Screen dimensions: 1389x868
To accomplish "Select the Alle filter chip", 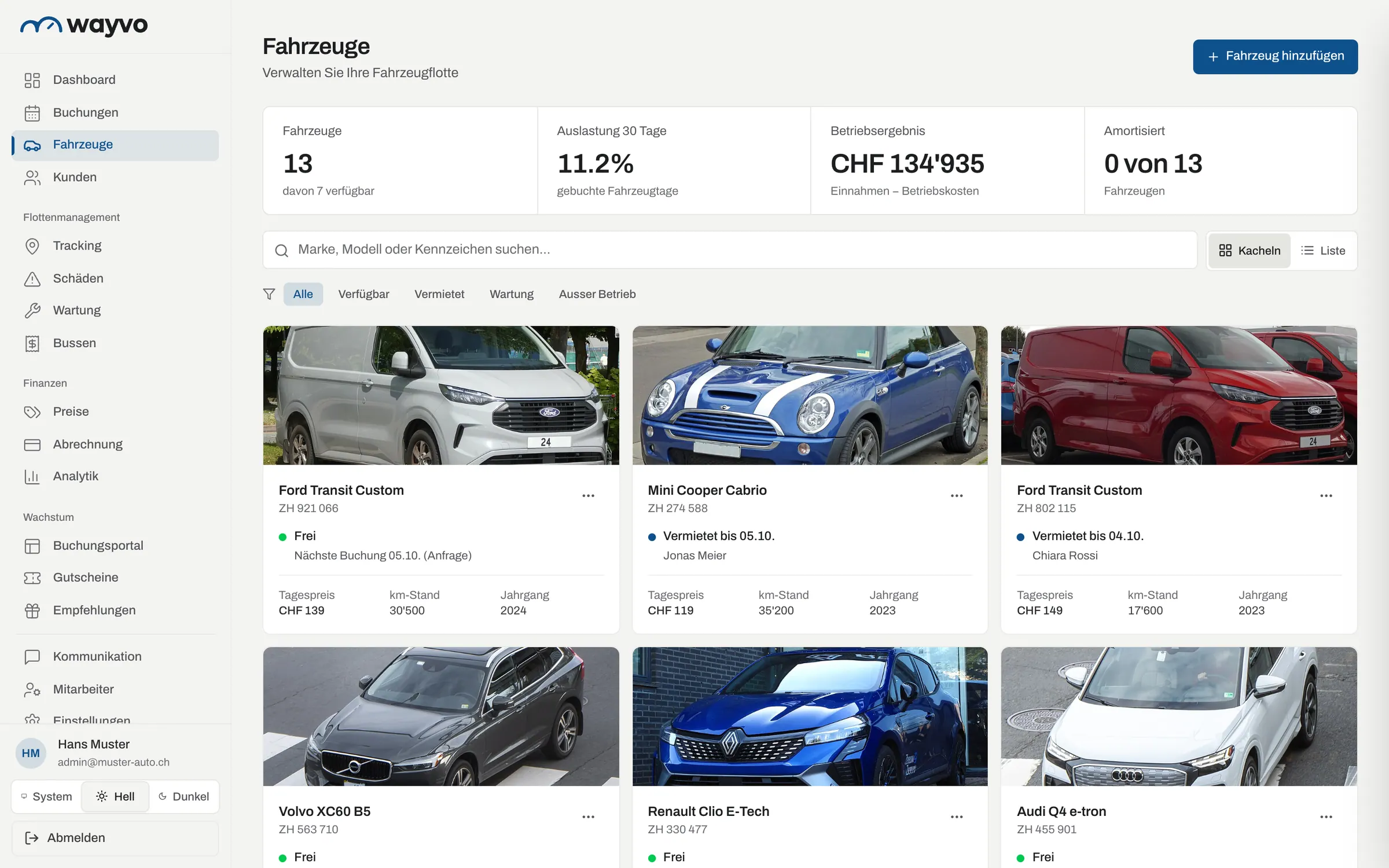I will coord(303,294).
